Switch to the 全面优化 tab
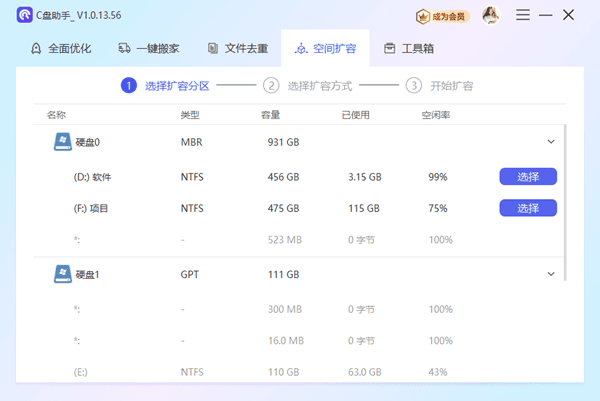This screenshot has width=600, height=401. tap(60, 48)
